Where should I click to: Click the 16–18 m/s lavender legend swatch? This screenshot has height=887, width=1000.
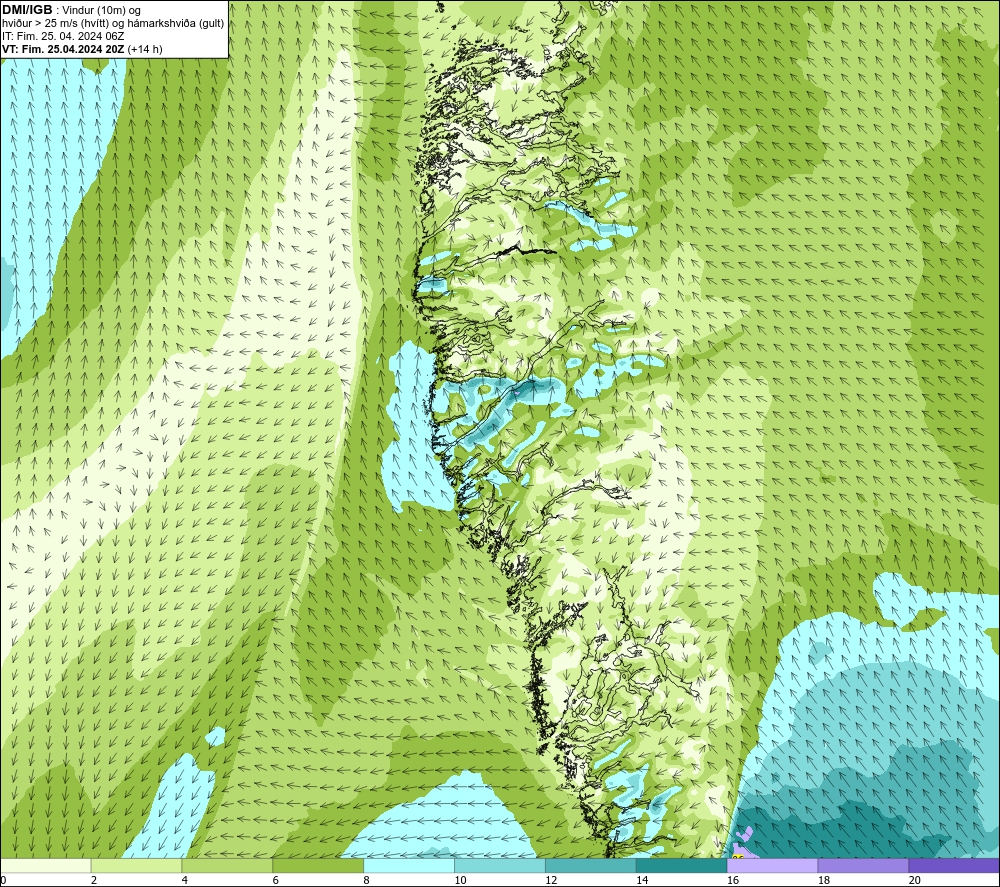(x=772, y=865)
